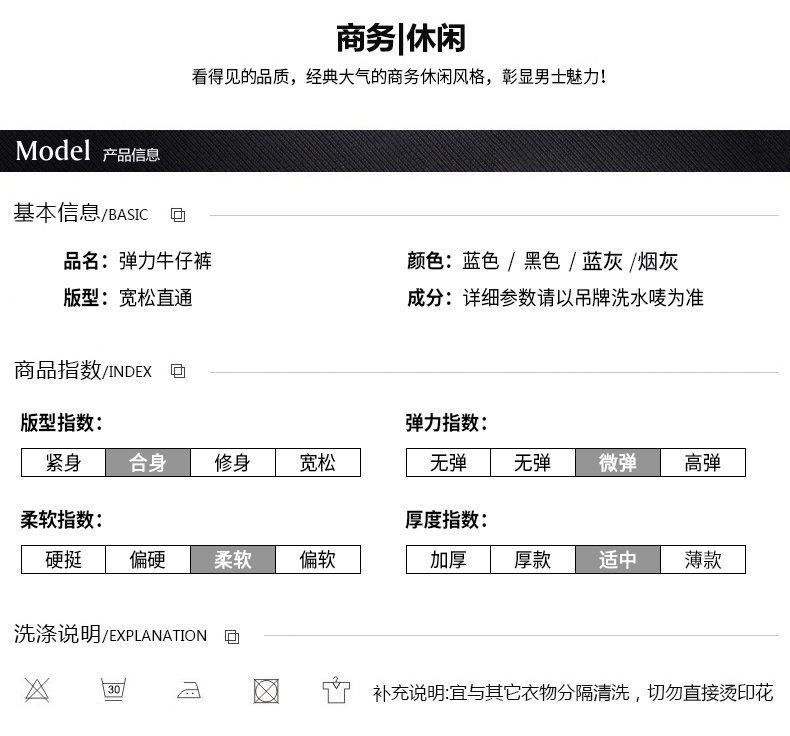Choose the 宽松 fit option
790x736 pixels.
pos(318,463)
